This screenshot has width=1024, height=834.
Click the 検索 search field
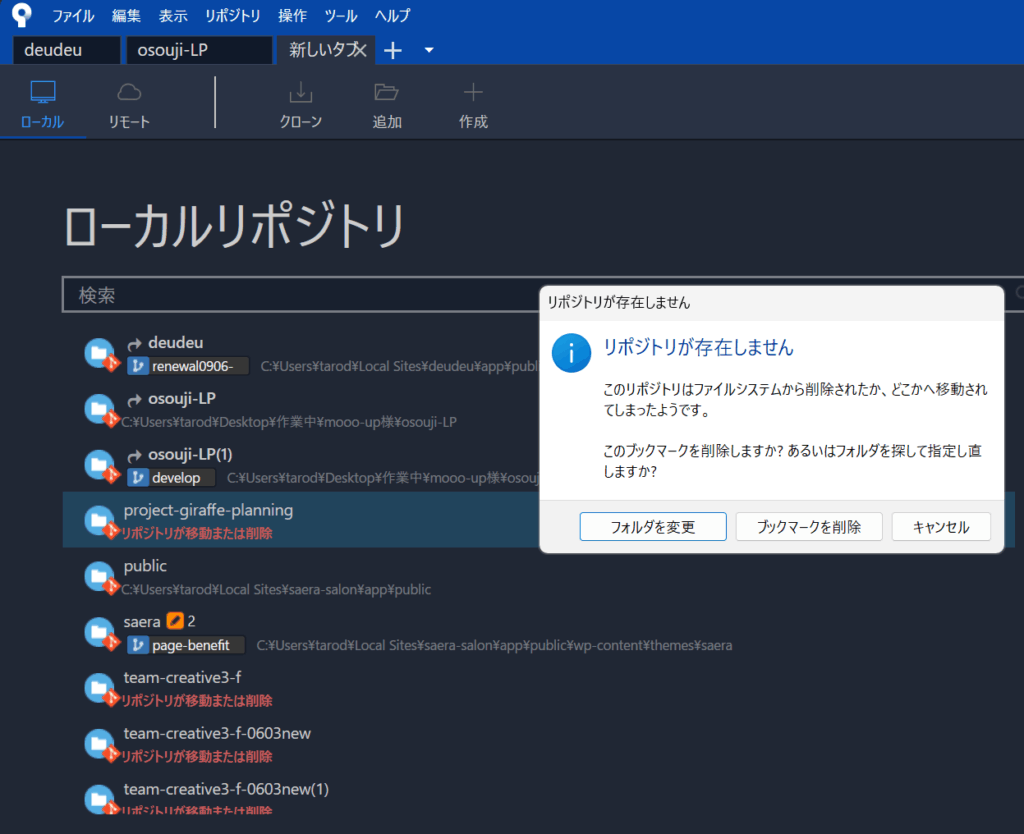click(300, 295)
